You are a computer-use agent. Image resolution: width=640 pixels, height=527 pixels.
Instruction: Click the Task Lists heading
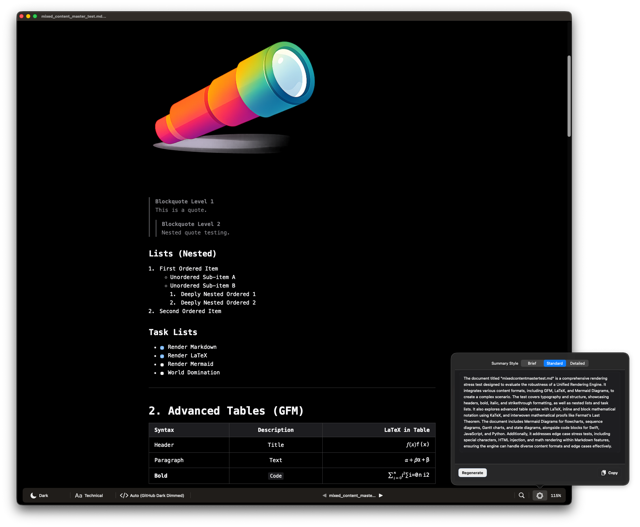173,332
